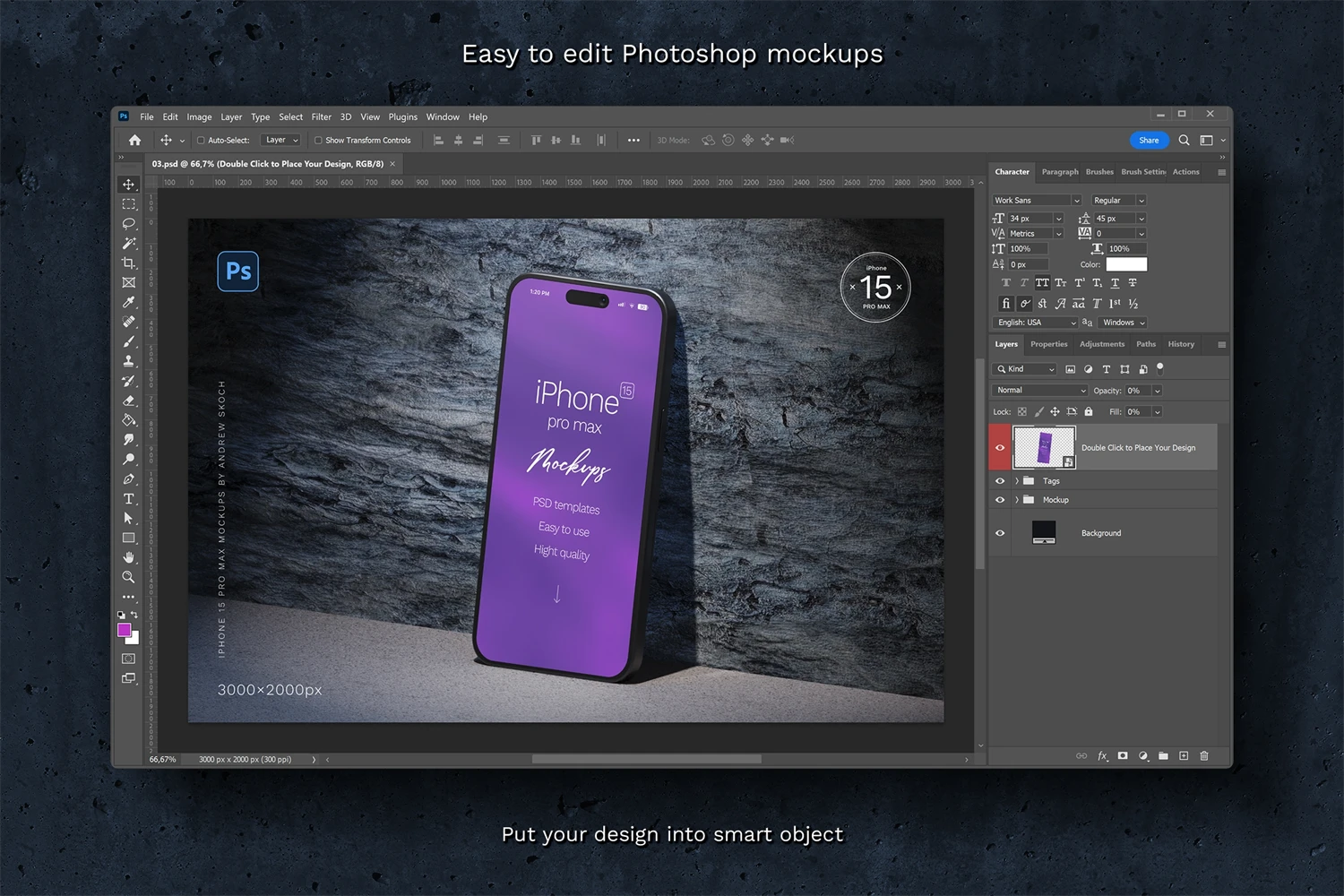
Task: Click the Share button
Action: 1149,140
